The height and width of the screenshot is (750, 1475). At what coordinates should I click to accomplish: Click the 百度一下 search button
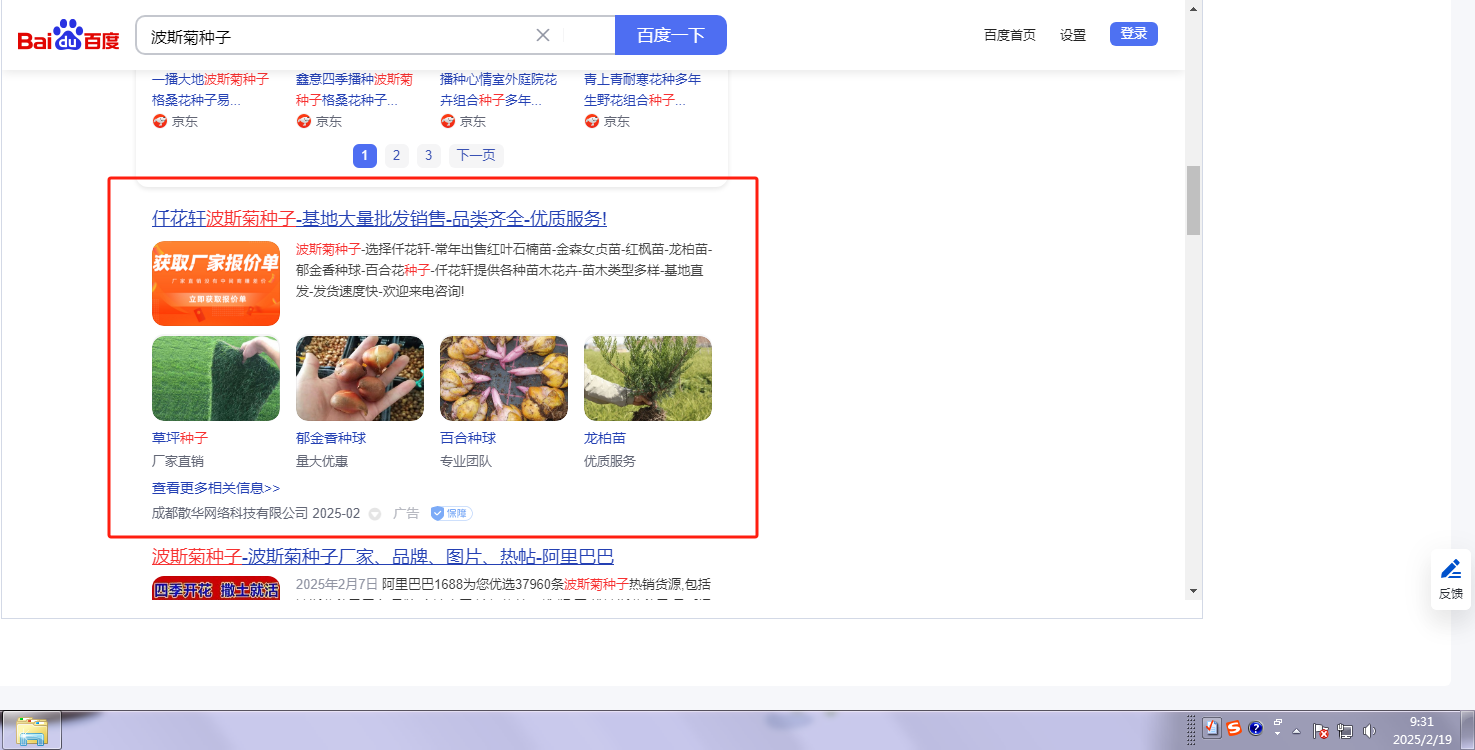671,35
